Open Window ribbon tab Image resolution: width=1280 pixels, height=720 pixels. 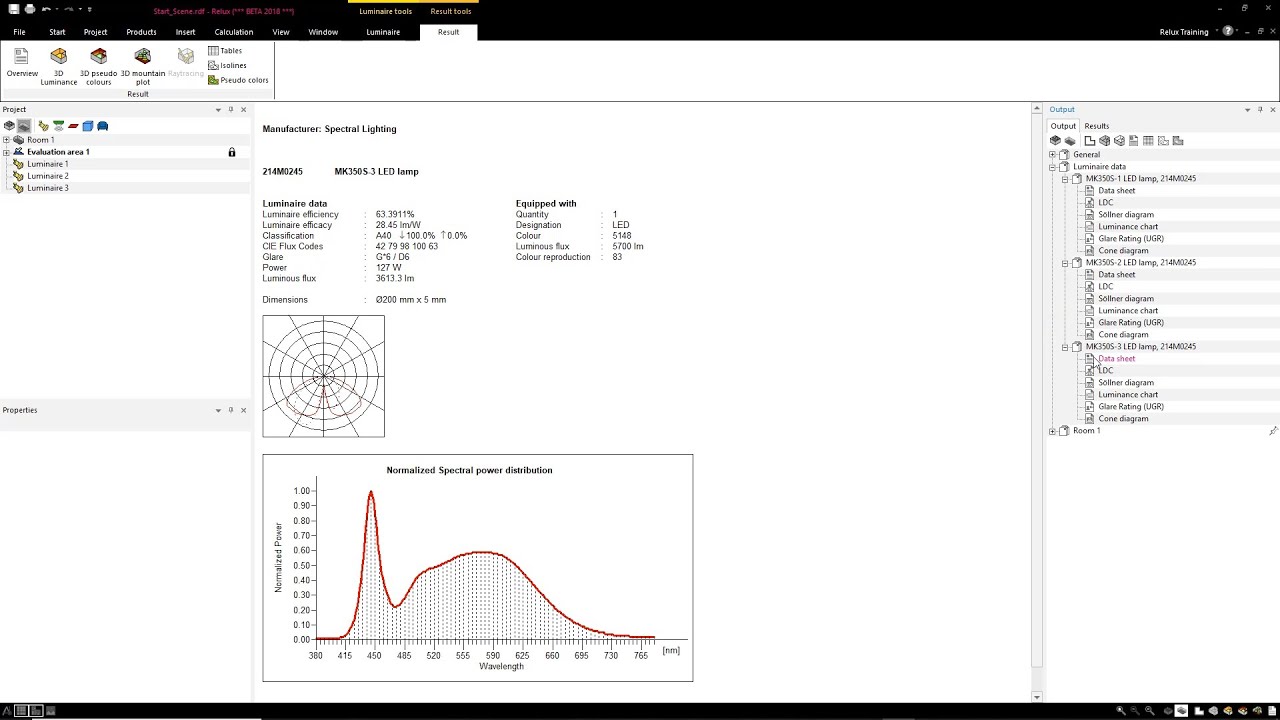323,32
